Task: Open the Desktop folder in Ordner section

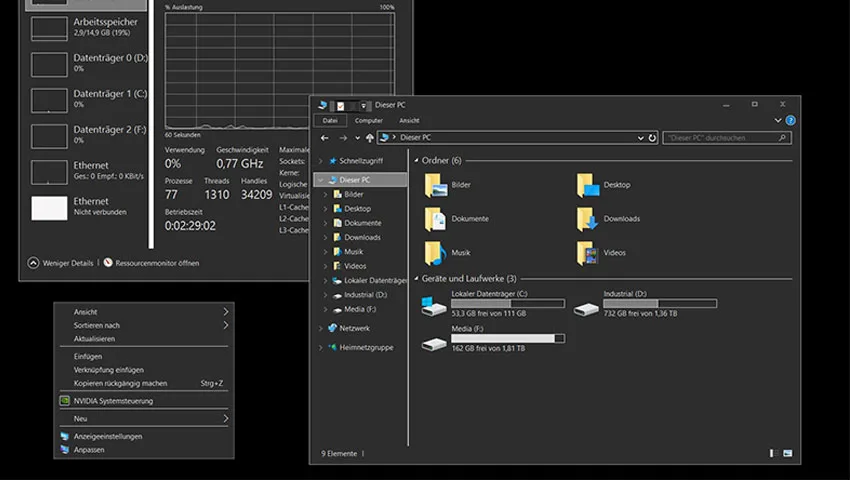Action: (603, 185)
